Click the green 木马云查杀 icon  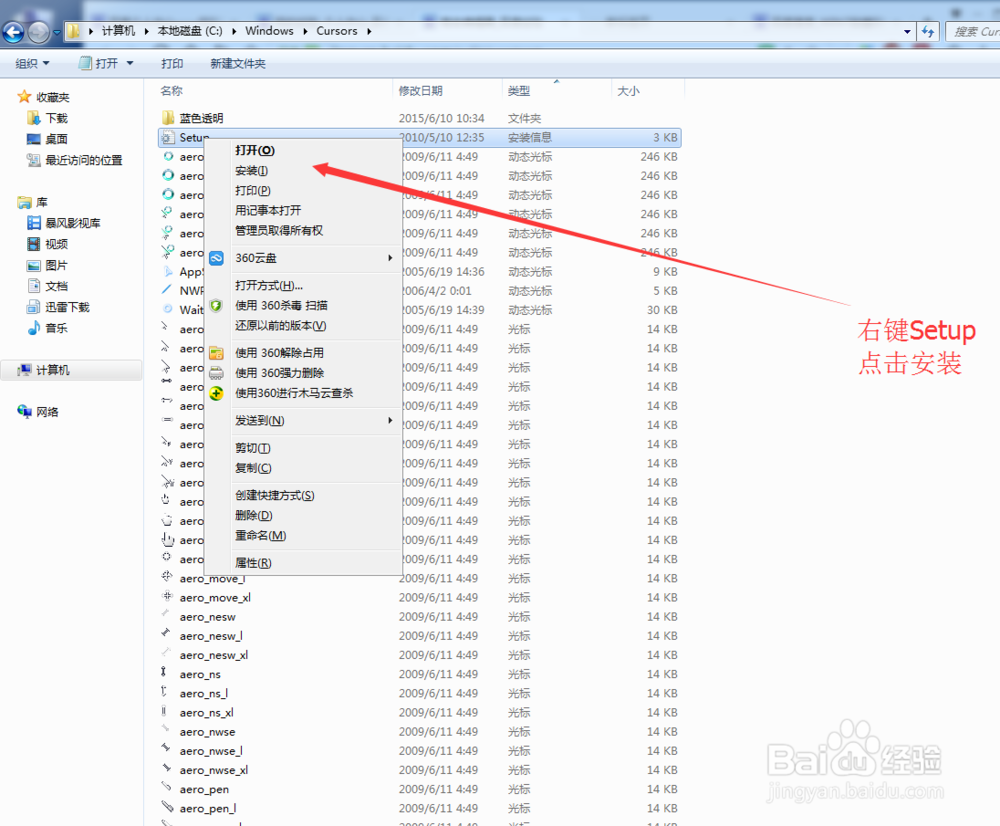point(216,394)
